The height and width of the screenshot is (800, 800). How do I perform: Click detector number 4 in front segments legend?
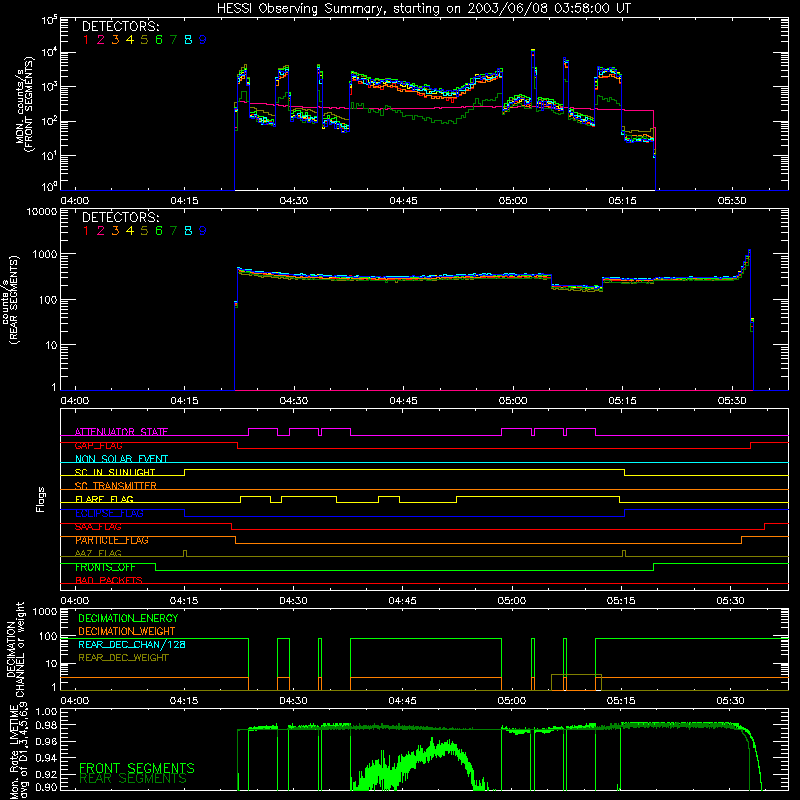pos(130,40)
